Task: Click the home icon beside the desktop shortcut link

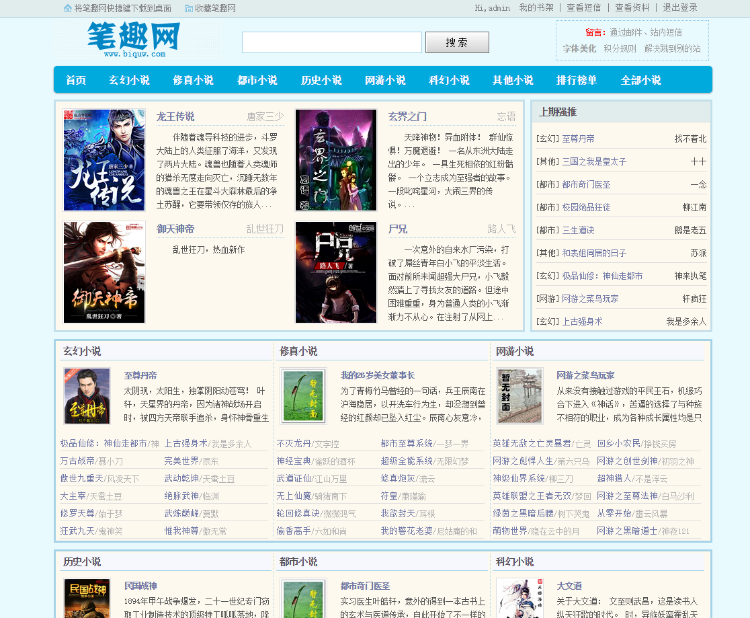Action: pos(67,8)
